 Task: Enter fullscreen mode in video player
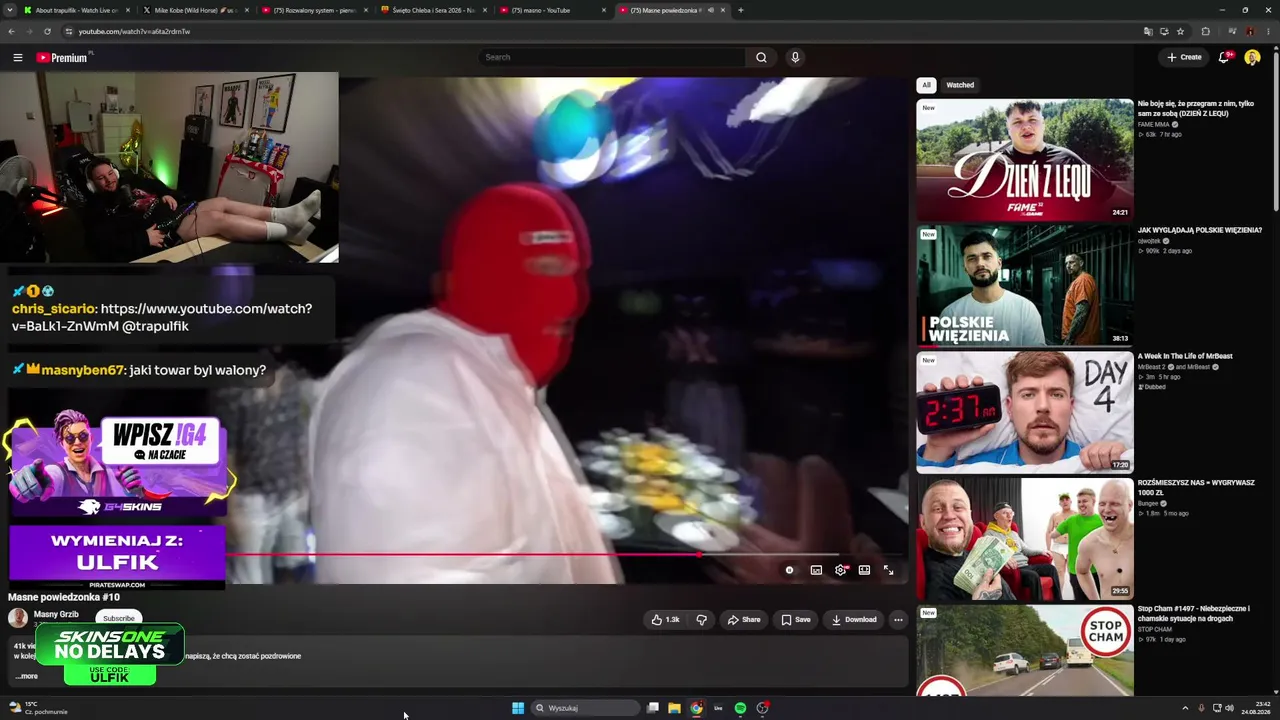click(x=888, y=570)
